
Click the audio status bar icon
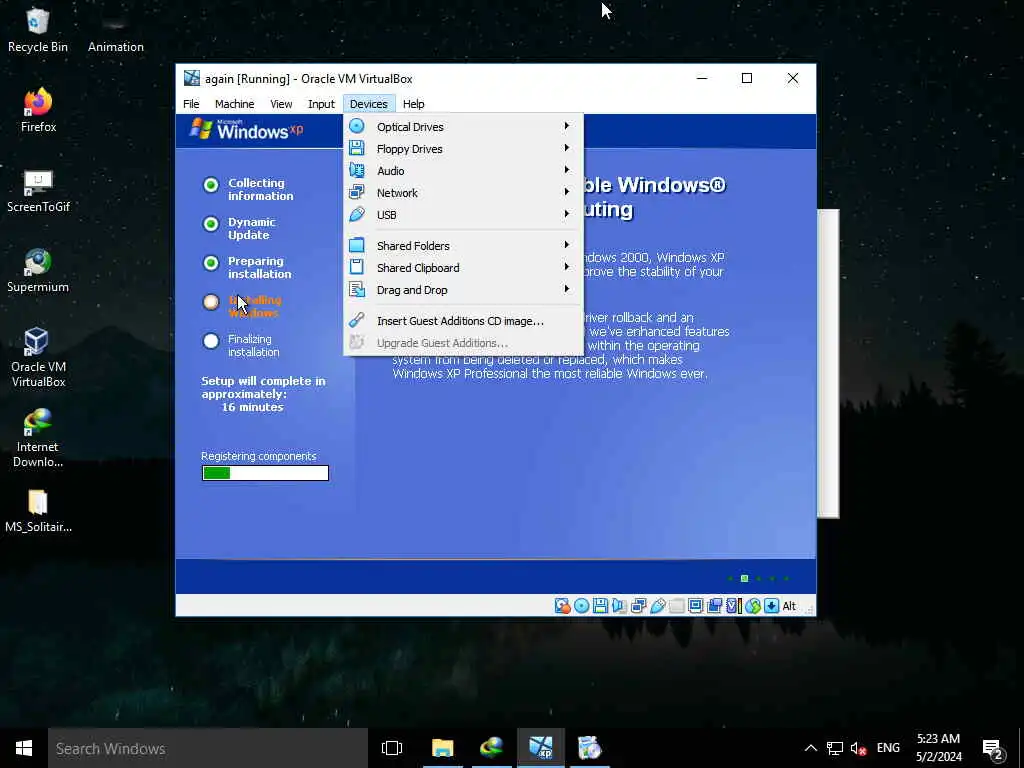(619, 606)
